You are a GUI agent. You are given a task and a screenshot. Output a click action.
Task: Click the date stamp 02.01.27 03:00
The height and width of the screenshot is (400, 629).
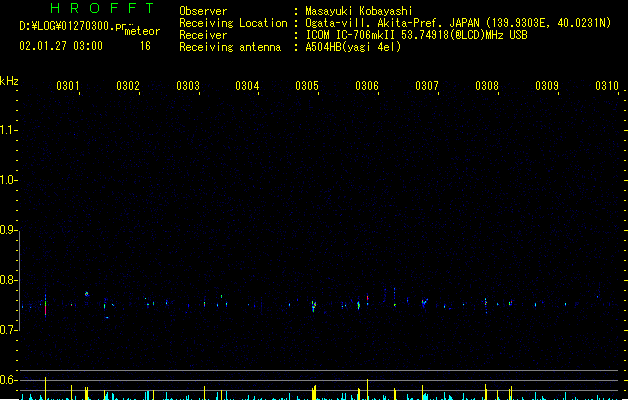click(61, 46)
